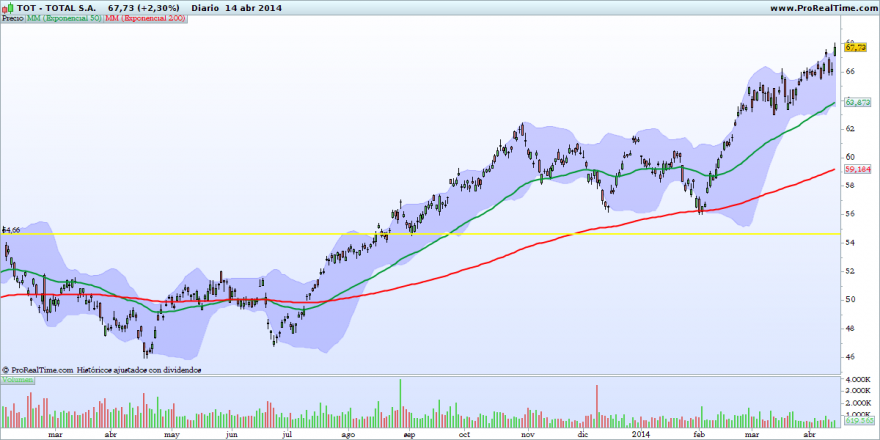Screen dimensions: 880x440
Task: Click the tall red volume bar in December
Action: pos(597,406)
